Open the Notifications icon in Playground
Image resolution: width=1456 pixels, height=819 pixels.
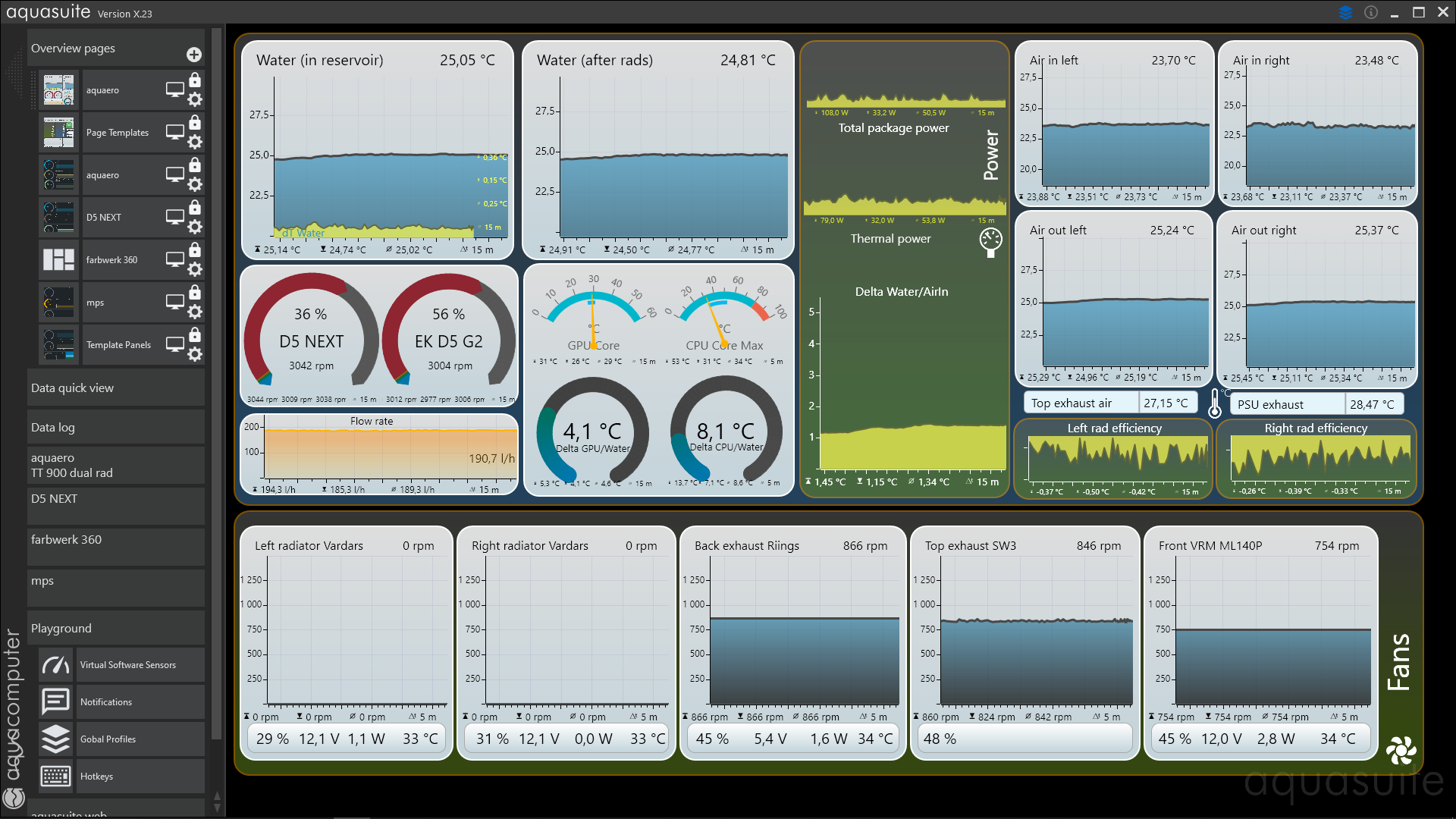(56, 702)
